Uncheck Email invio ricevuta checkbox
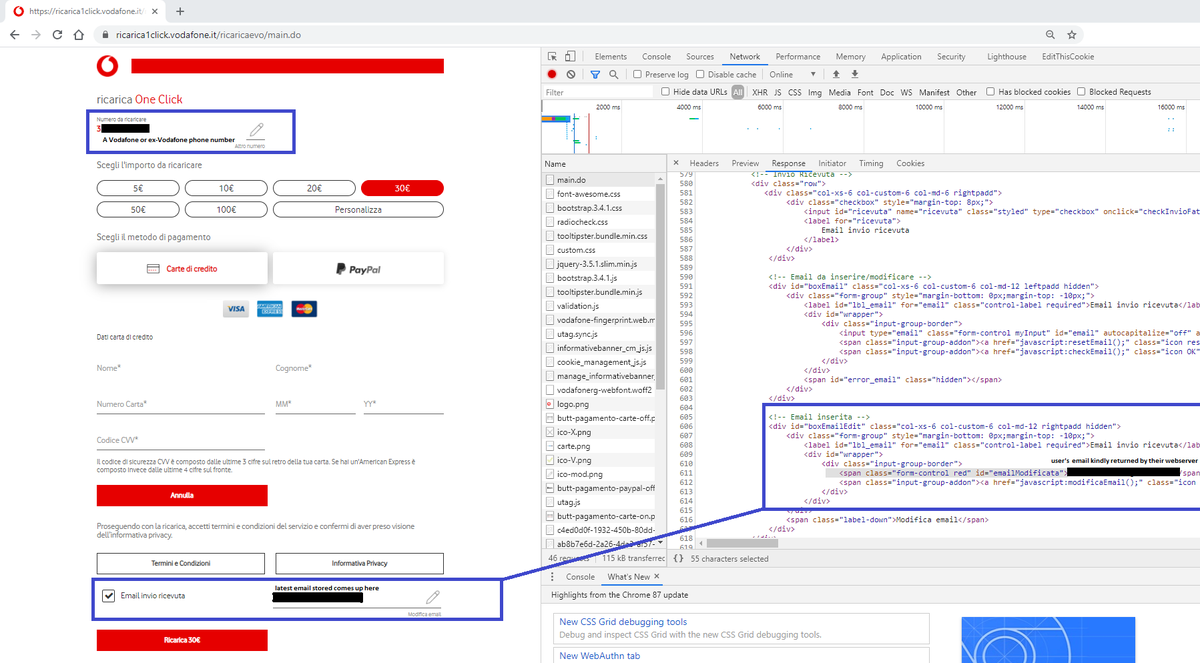The width and height of the screenshot is (1200, 663). (x=108, y=596)
